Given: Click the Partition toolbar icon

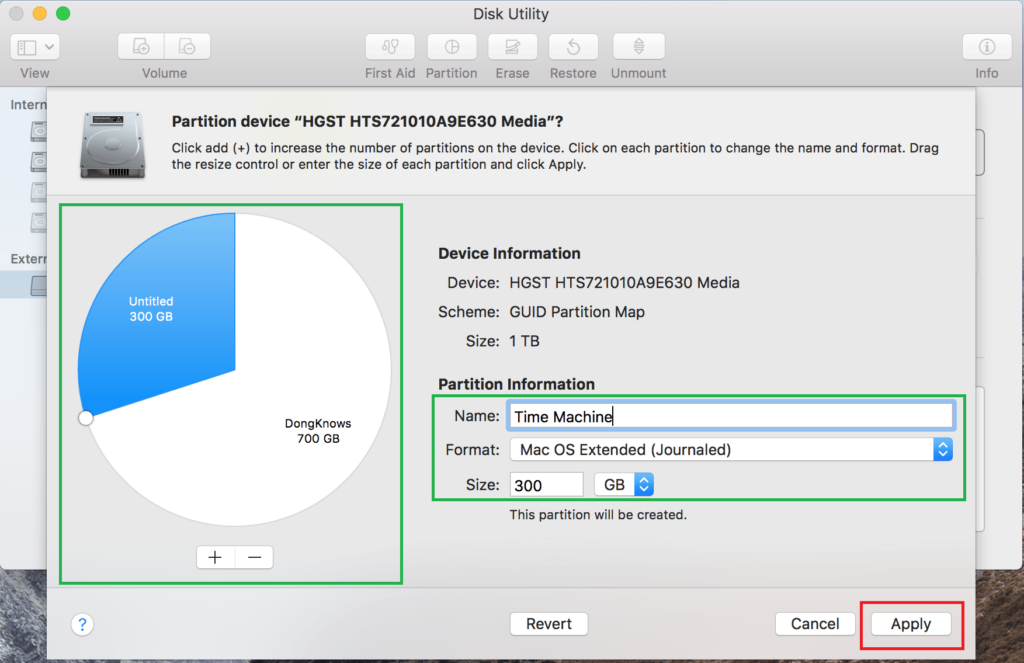Looking at the screenshot, I should point(451,47).
